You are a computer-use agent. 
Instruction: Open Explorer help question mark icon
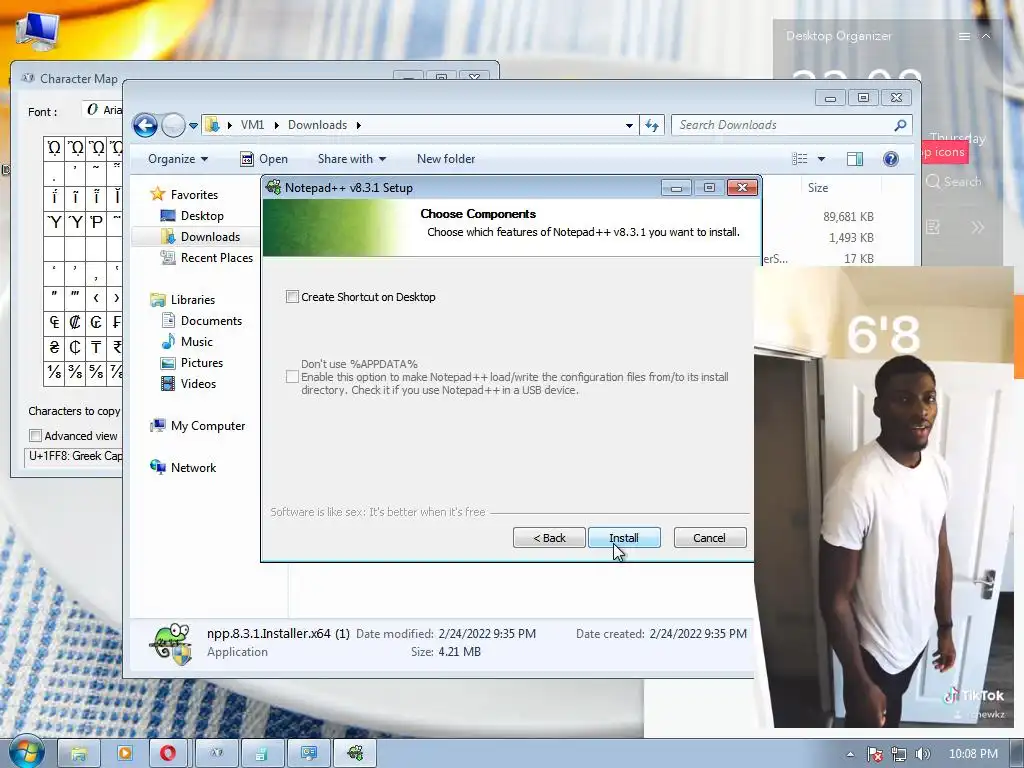(x=891, y=159)
